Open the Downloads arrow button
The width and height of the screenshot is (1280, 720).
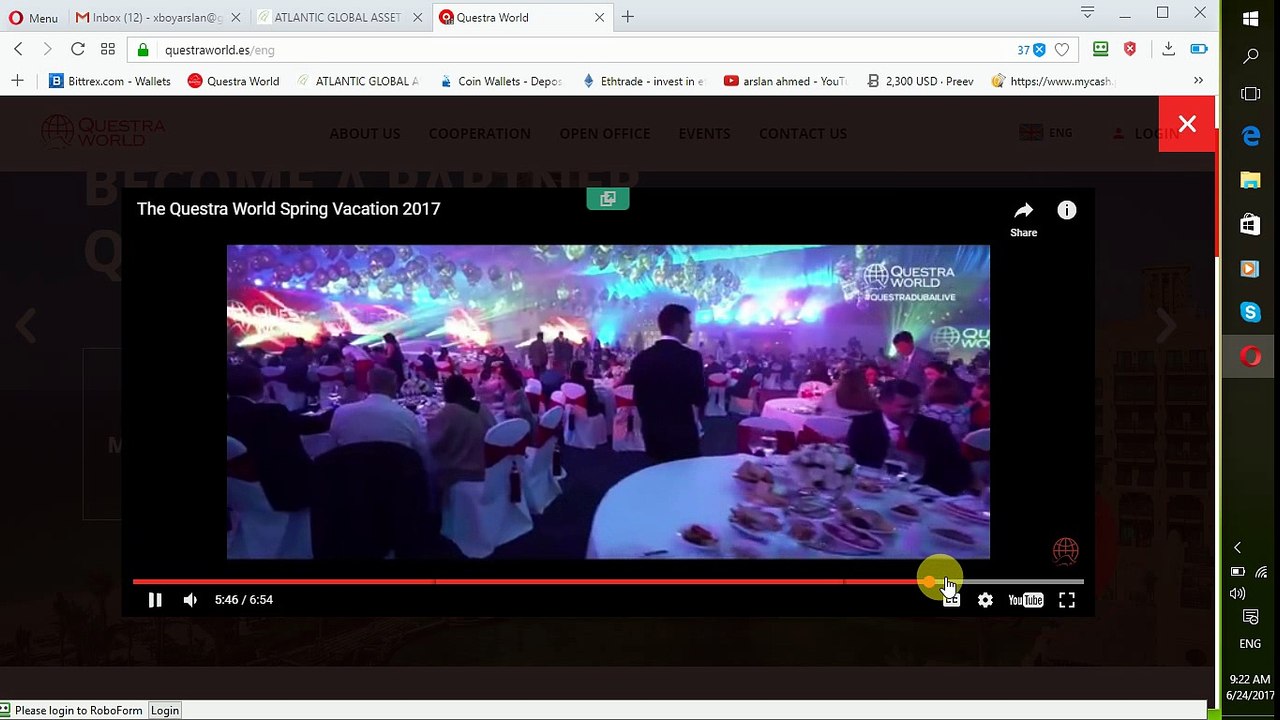click(1168, 49)
